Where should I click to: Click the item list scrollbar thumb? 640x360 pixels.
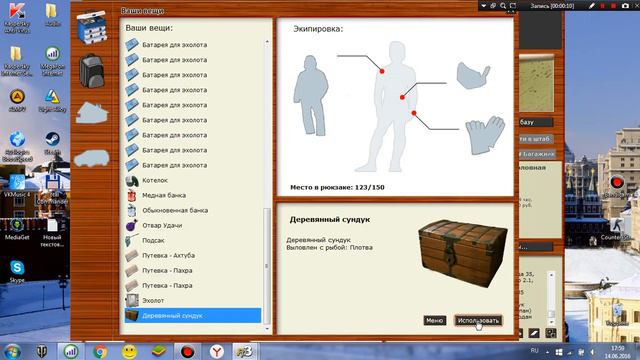[266, 265]
